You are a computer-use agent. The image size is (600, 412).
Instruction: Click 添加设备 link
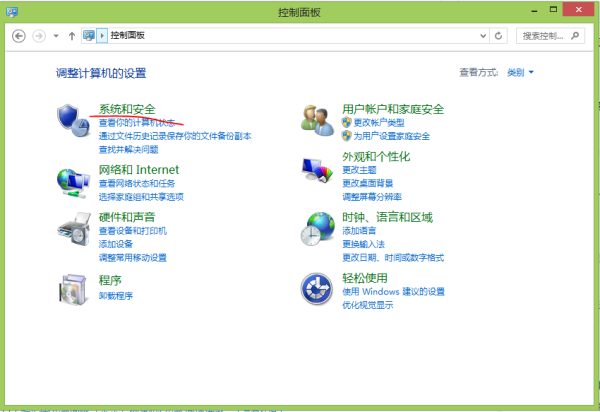point(116,244)
